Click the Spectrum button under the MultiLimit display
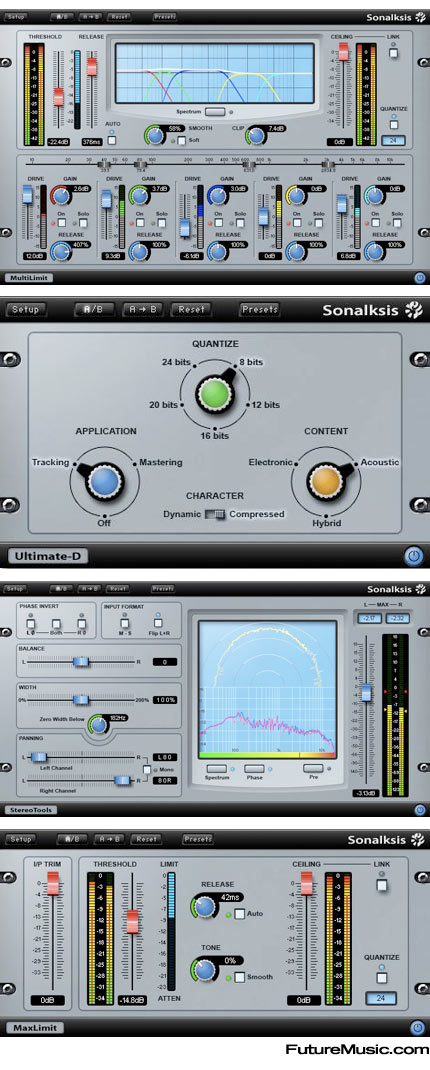The height and width of the screenshot is (1070, 430). pyautogui.click(x=215, y=111)
